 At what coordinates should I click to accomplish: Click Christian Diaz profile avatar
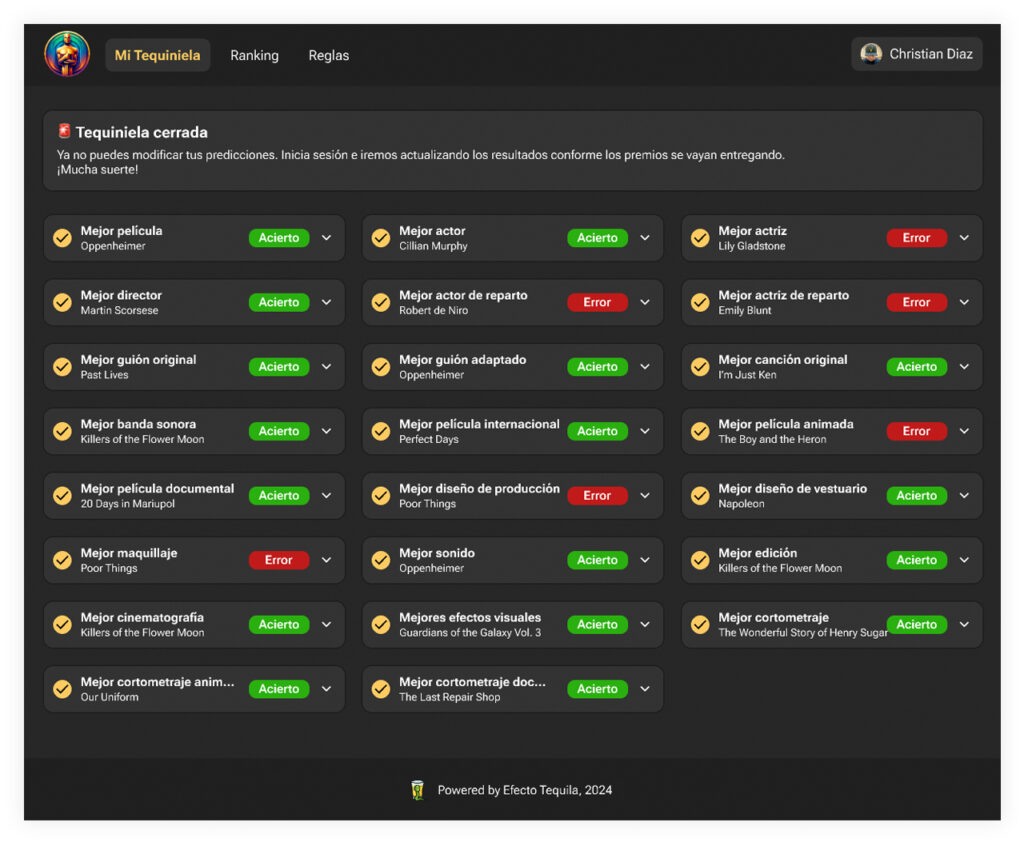click(x=871, y=54)
